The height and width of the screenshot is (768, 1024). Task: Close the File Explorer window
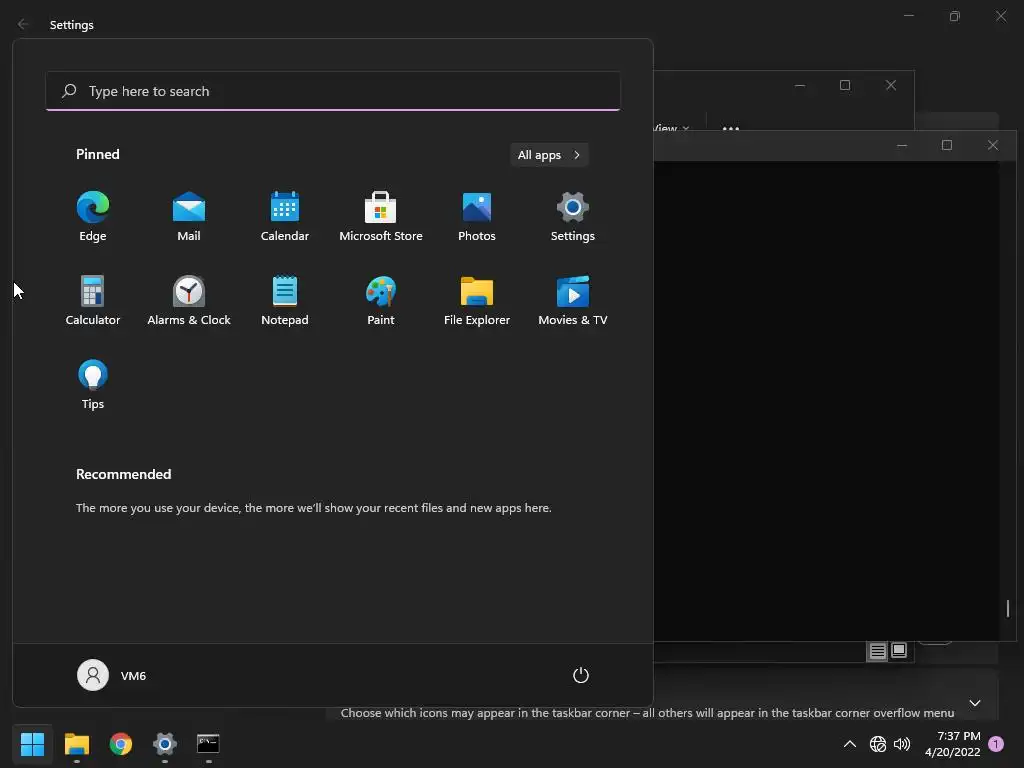pos(891,85)
